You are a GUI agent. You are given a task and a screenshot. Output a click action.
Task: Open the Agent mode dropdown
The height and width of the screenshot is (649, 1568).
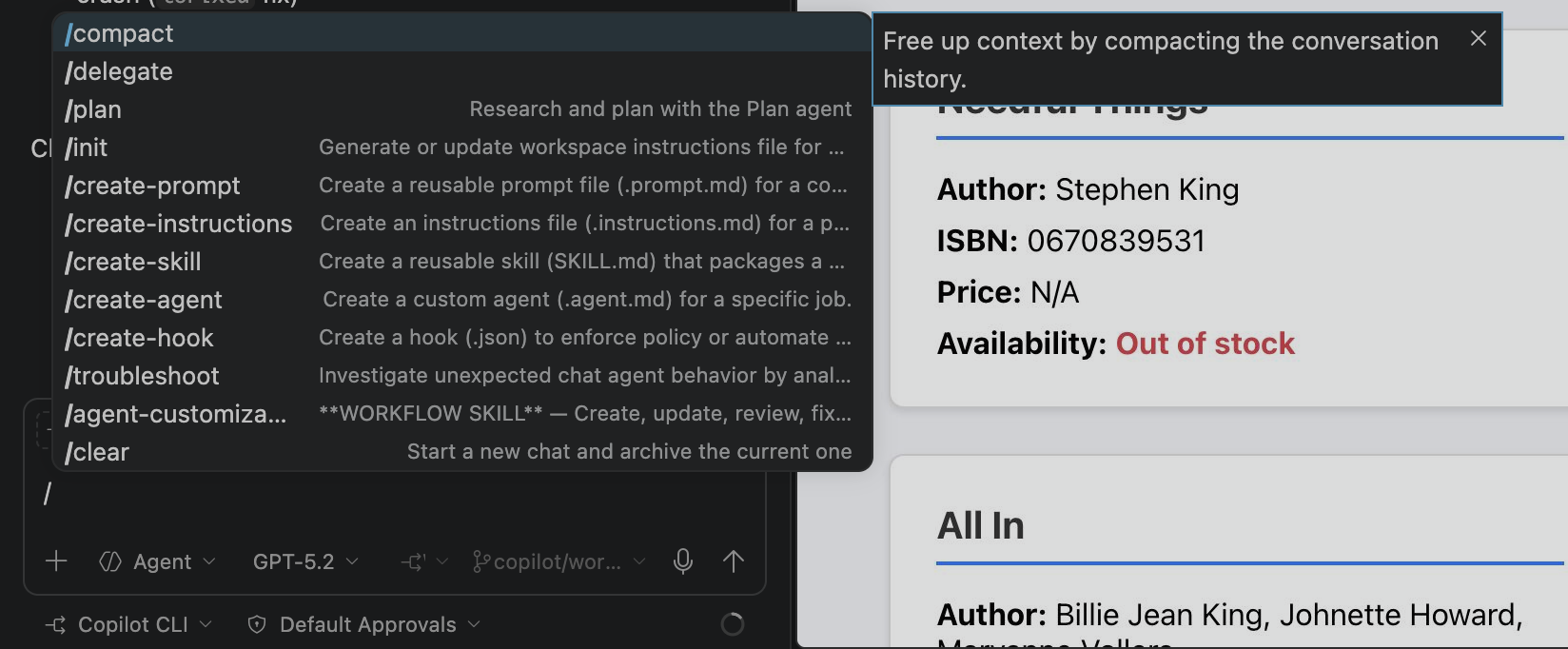coord(158,561)
